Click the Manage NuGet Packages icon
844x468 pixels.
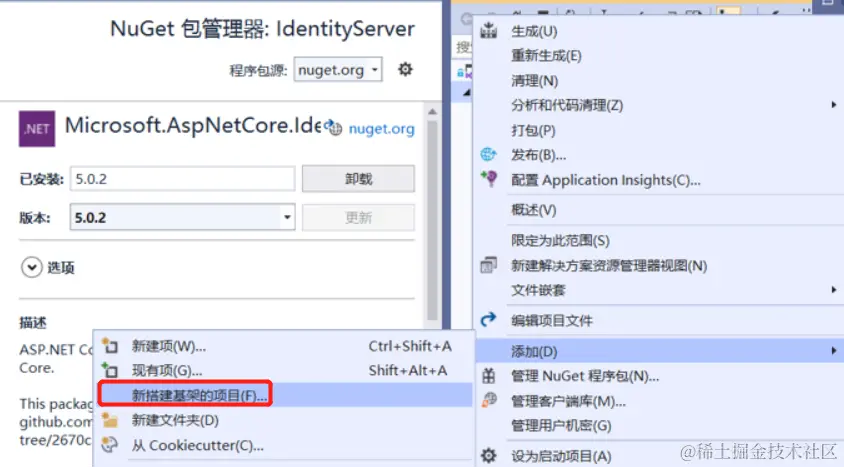click(x=488, y=375)
